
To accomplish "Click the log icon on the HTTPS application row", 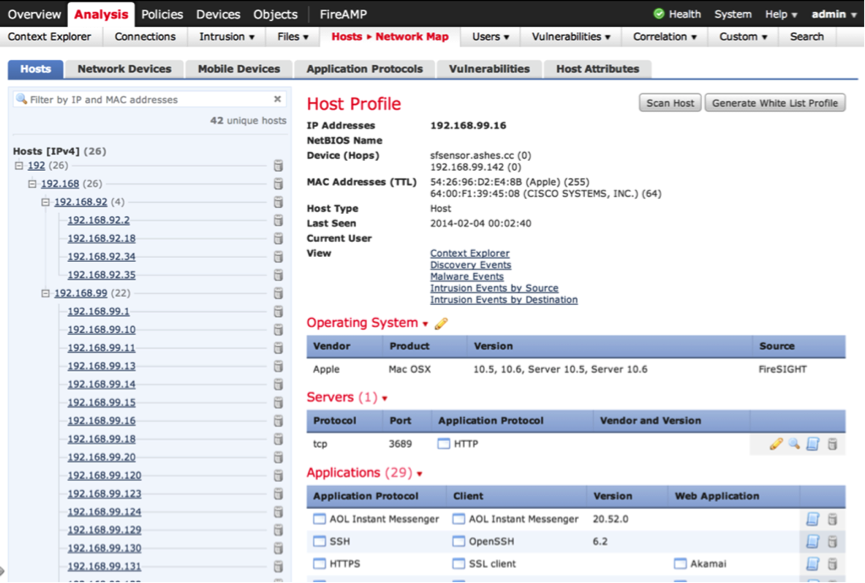I will (x=813, y=564).
